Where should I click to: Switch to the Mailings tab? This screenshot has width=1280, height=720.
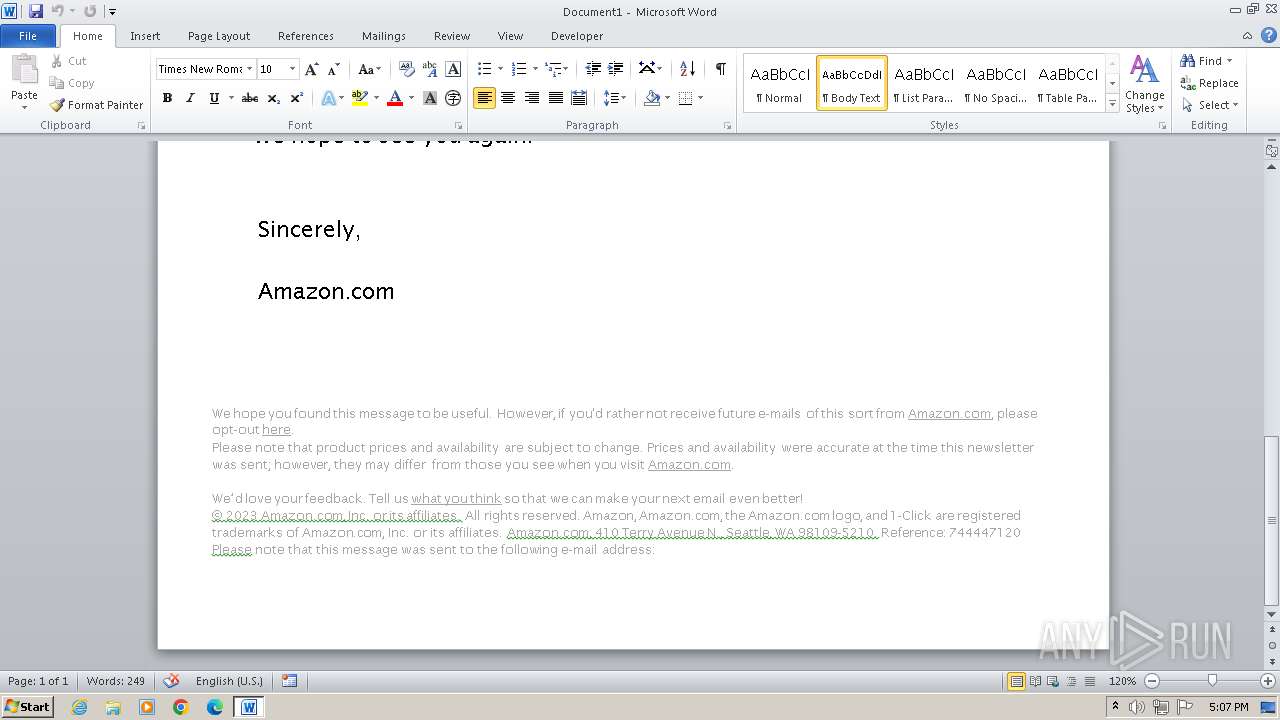[x=384, y=36]
